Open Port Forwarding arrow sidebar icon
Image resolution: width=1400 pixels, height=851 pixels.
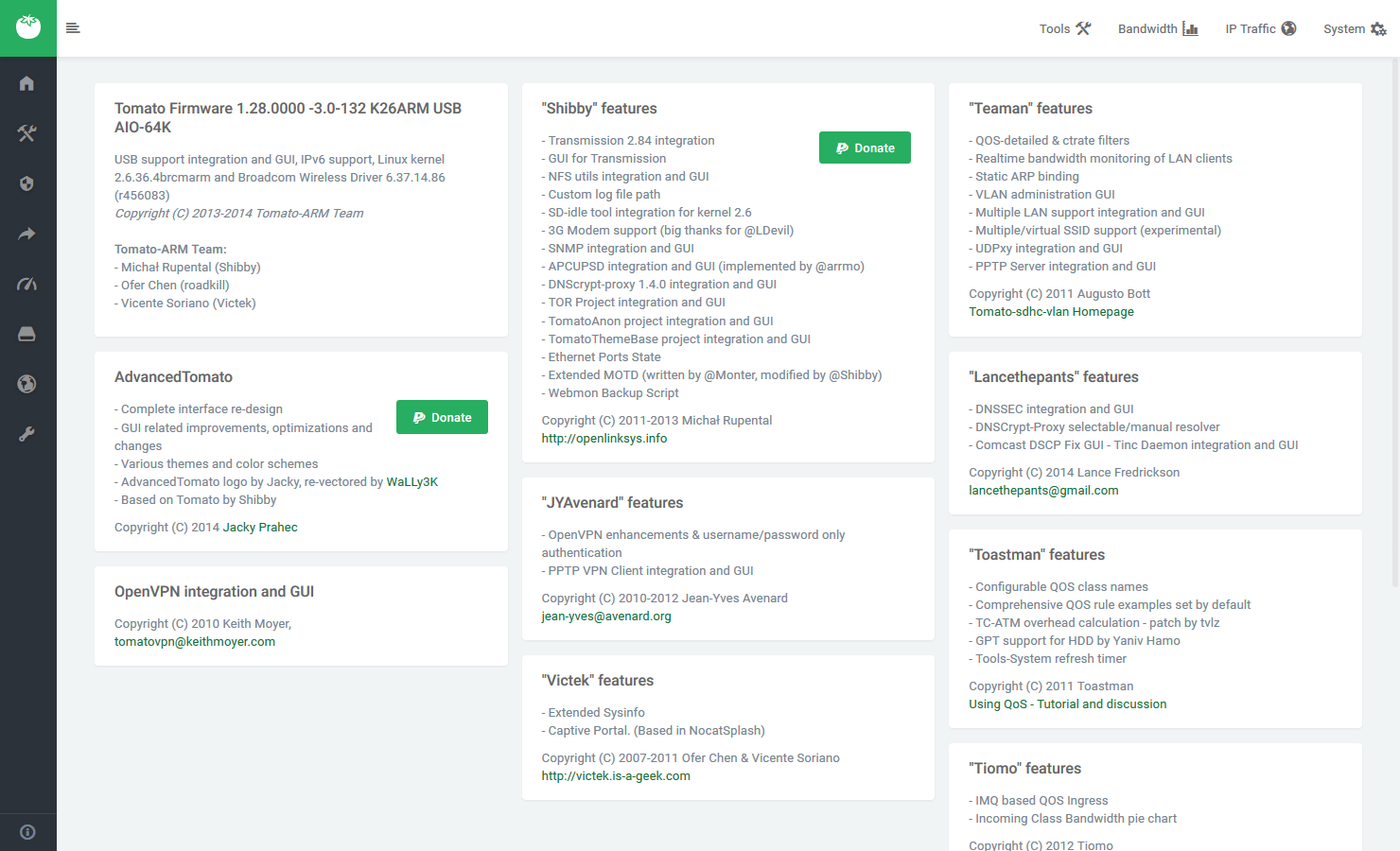click(26, 234)
